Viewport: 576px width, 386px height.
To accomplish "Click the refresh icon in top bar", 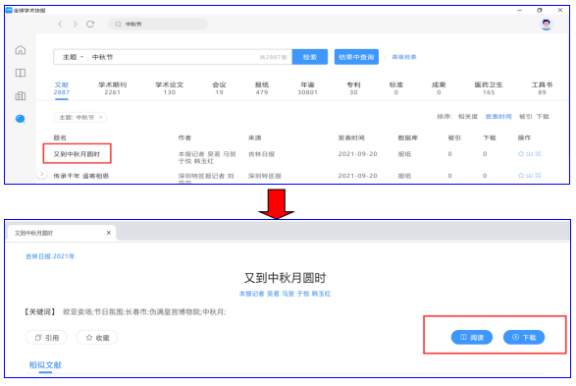I will [90, 24].
